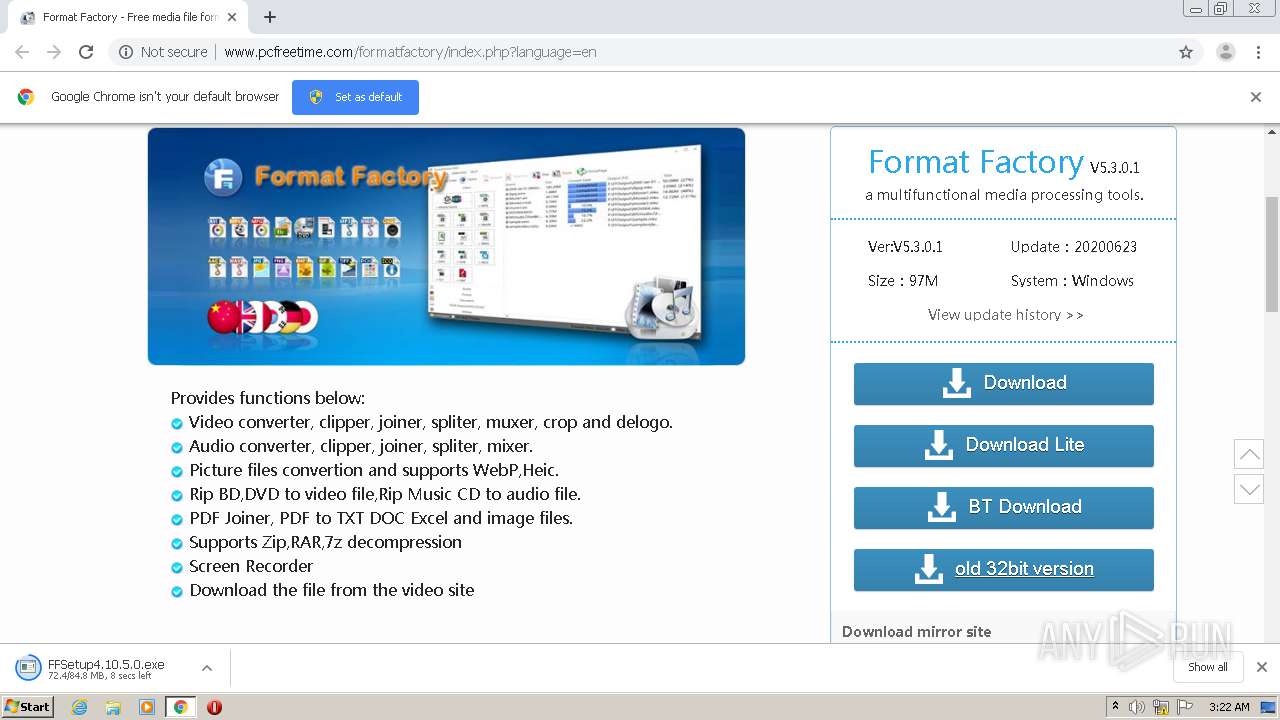The height and width of the screenshot is (720, 1280).
Task: Click 'Rip BD,DVD to video file' line
Action: pos(385,494)
